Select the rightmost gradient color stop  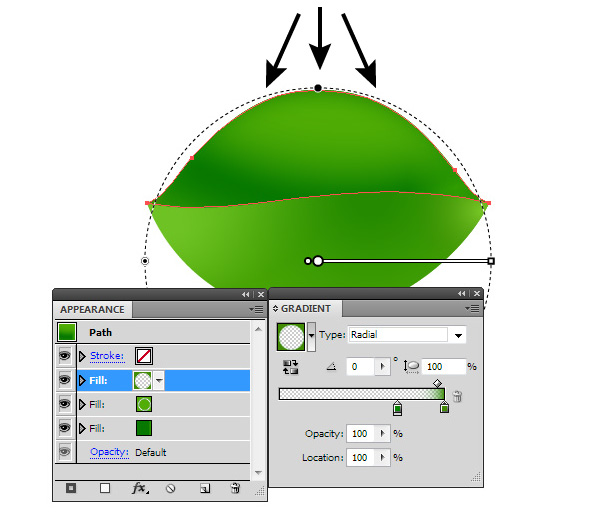[x=444, y=407]
